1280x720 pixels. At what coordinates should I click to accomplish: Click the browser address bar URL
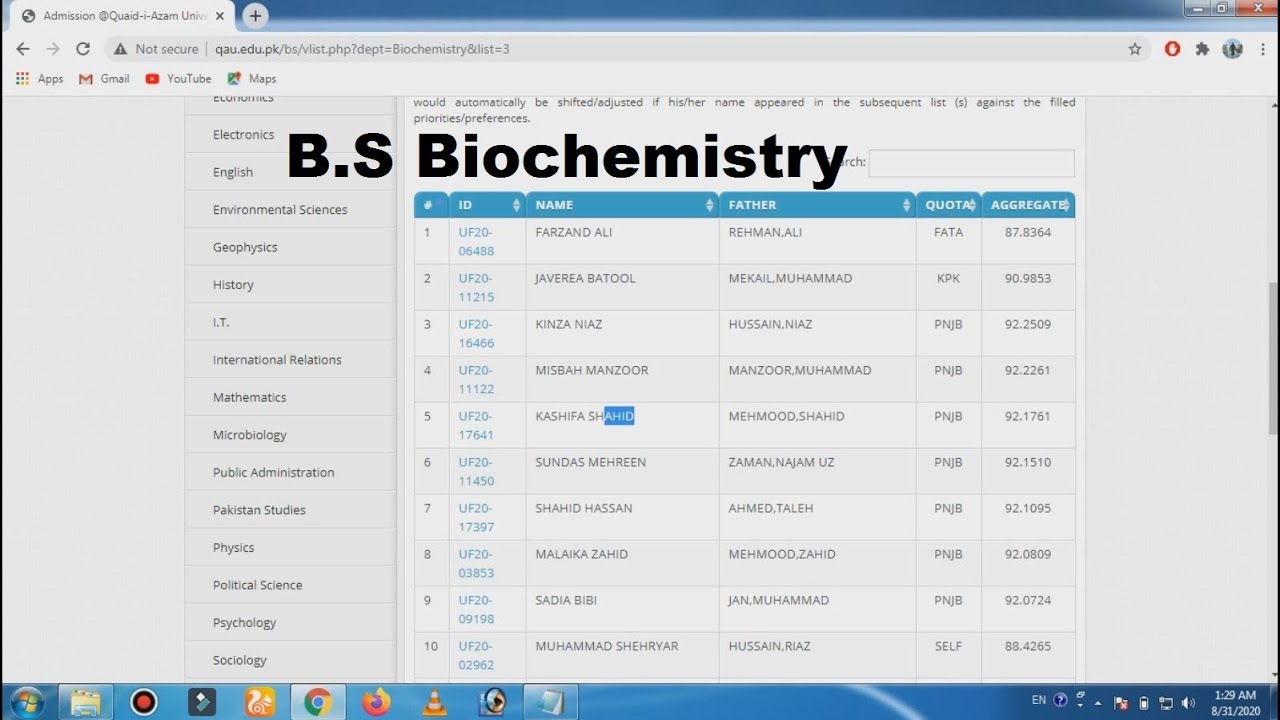coord(362,49)
